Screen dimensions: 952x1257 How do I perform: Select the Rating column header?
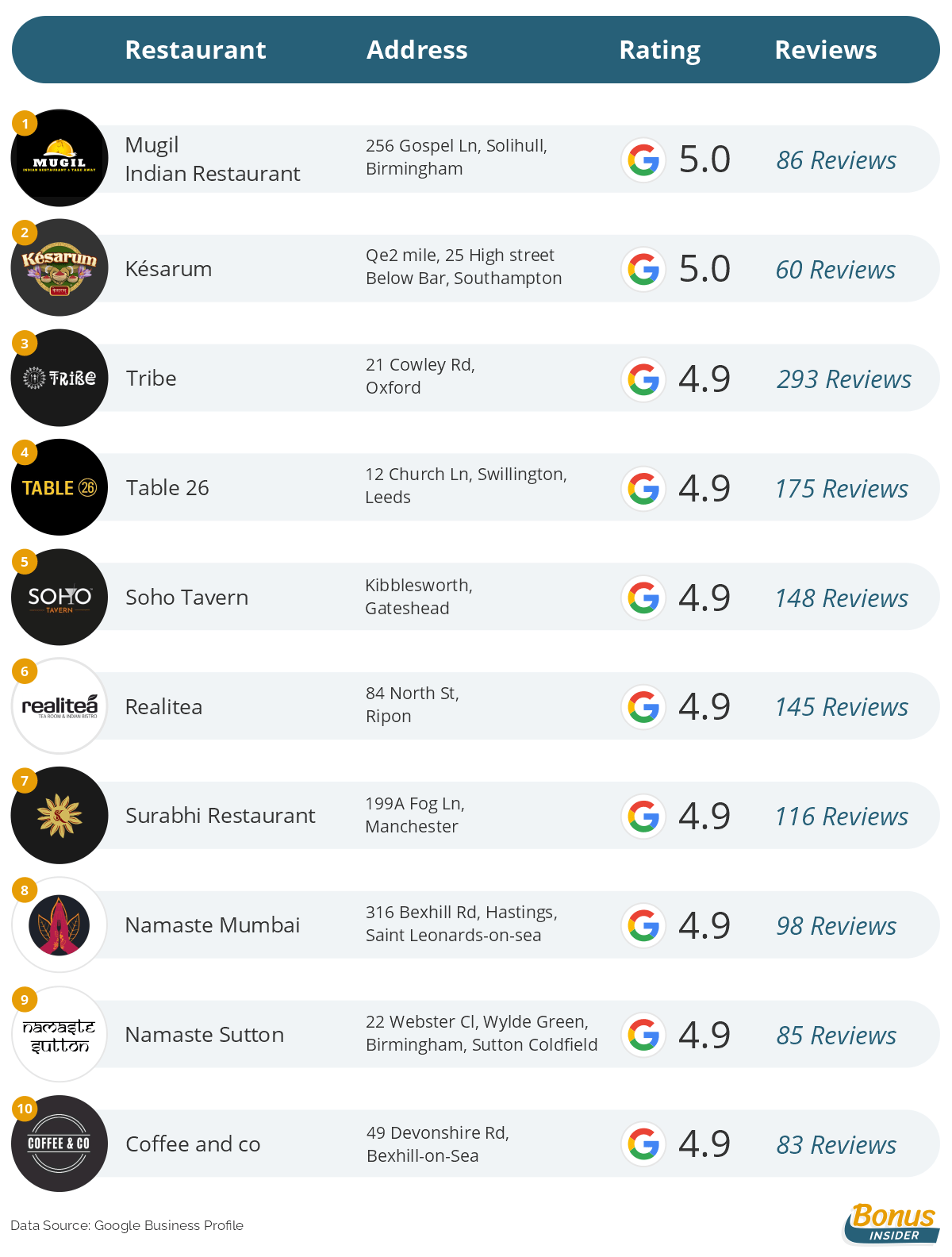[x=660, y=50]
